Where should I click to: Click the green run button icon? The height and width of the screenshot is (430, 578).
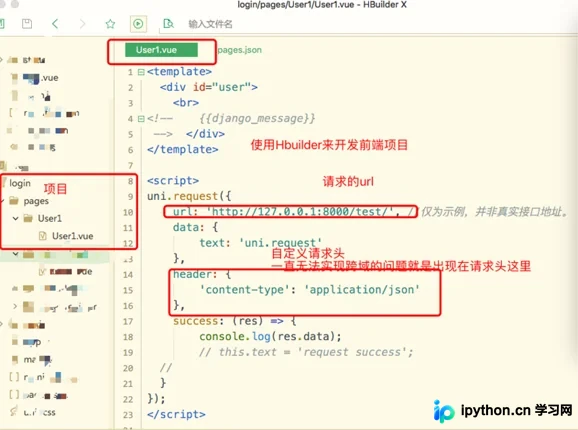click(x=138, y=24)
